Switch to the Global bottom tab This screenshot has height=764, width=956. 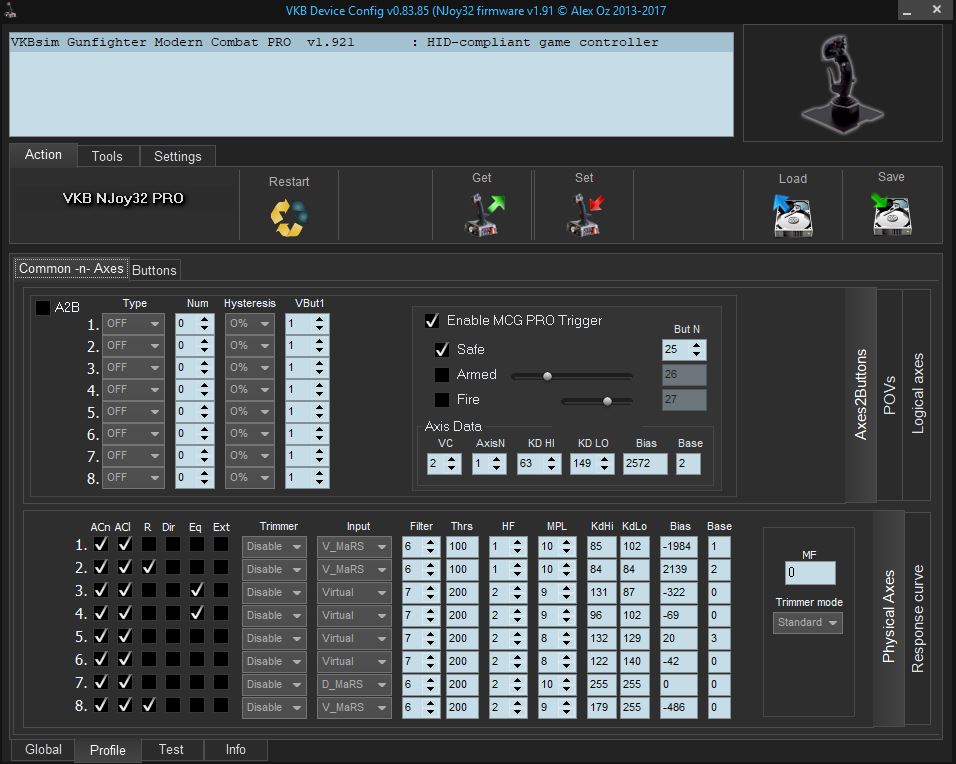[x=43, y=750]
